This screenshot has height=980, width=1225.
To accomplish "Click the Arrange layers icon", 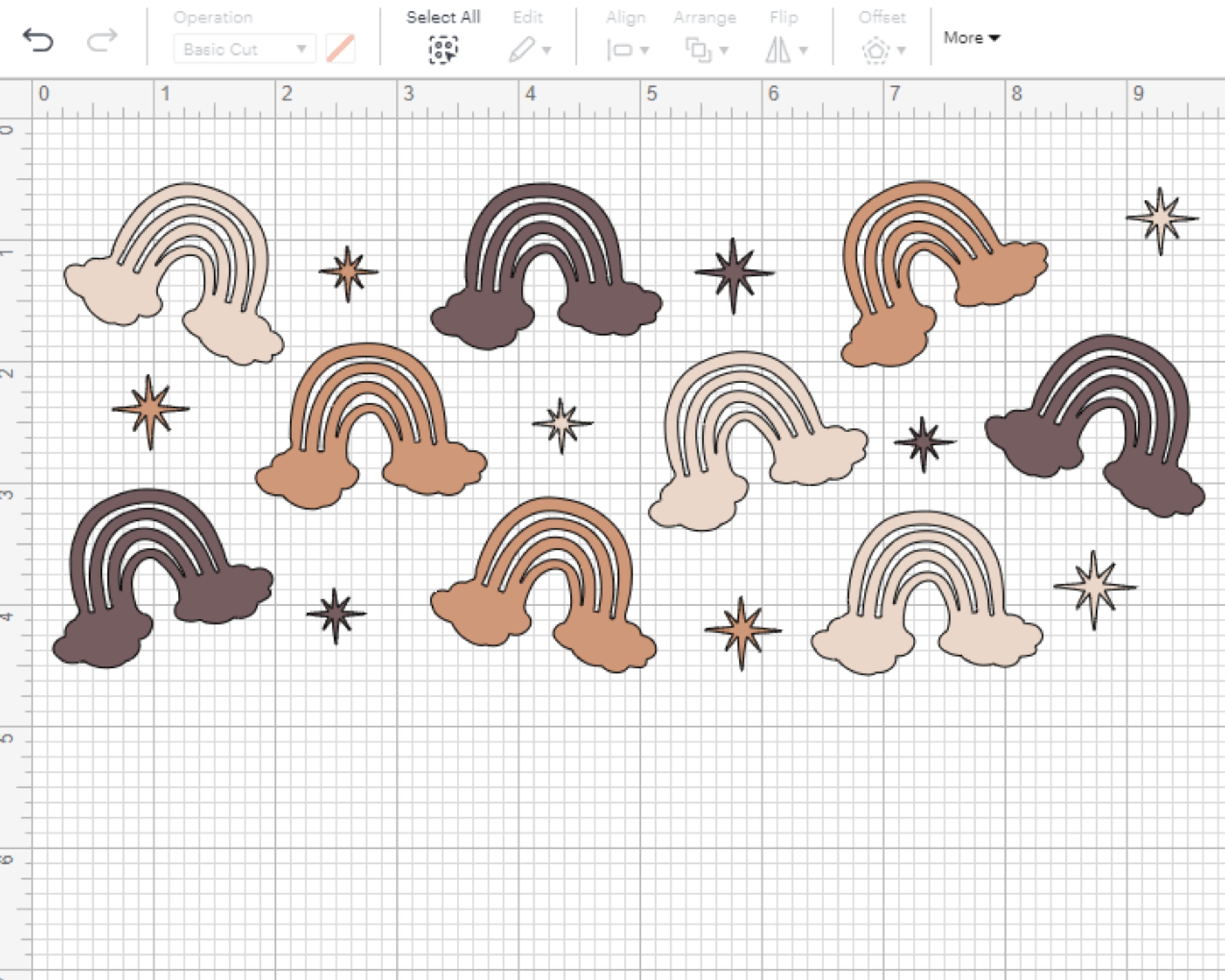I will coord(698,49).
